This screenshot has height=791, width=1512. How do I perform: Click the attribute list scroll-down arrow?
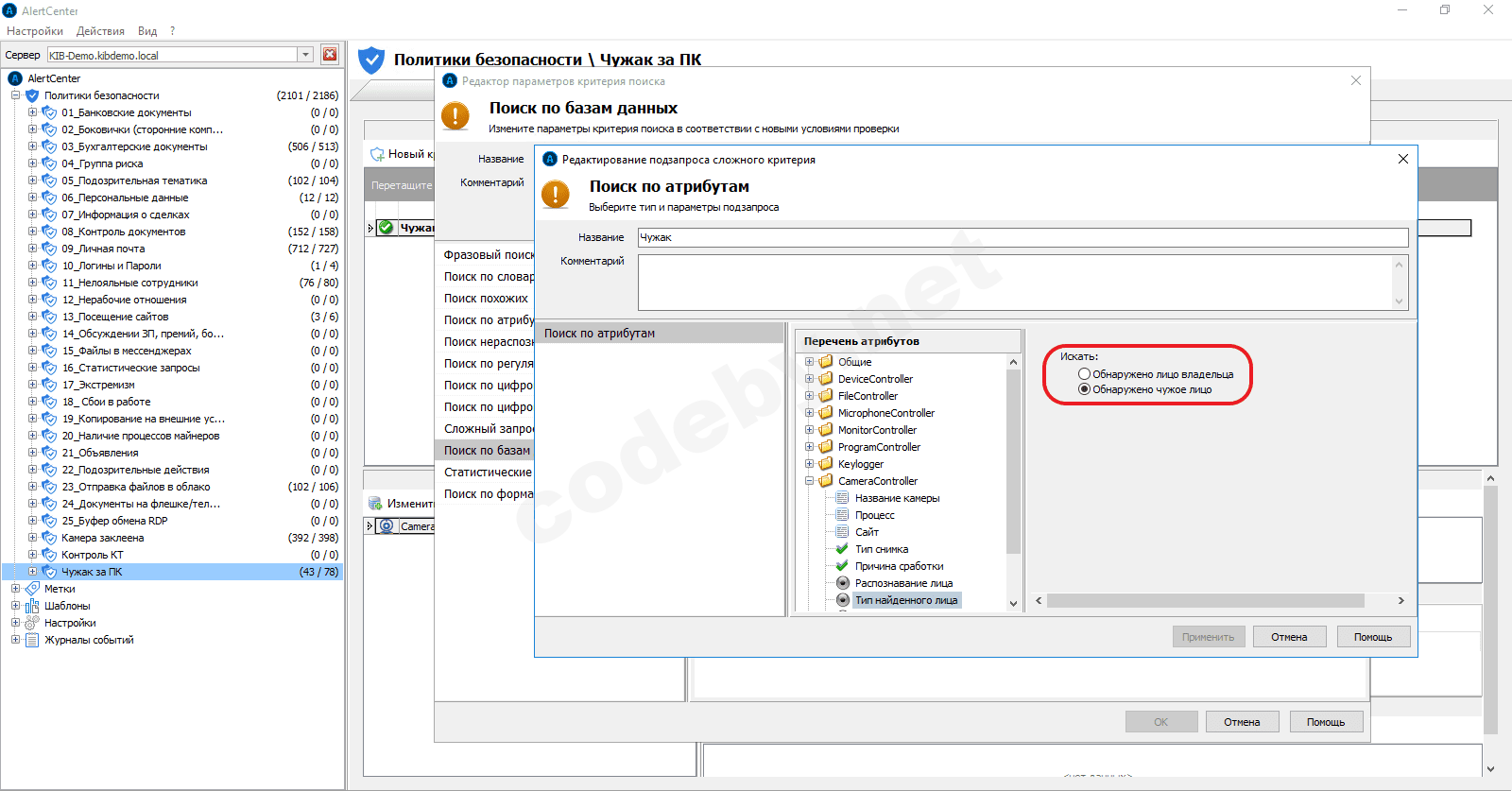[1013, 604]
